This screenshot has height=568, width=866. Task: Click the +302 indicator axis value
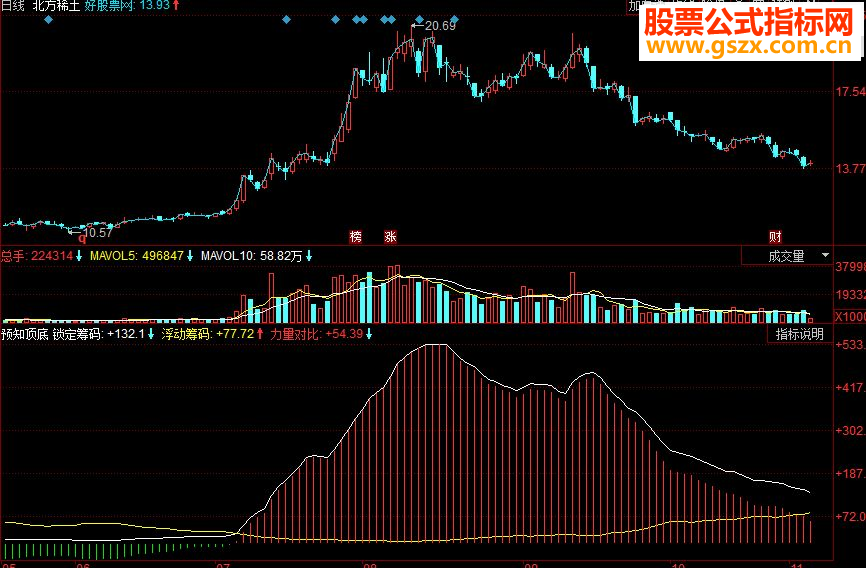click(x=850, y=431)
